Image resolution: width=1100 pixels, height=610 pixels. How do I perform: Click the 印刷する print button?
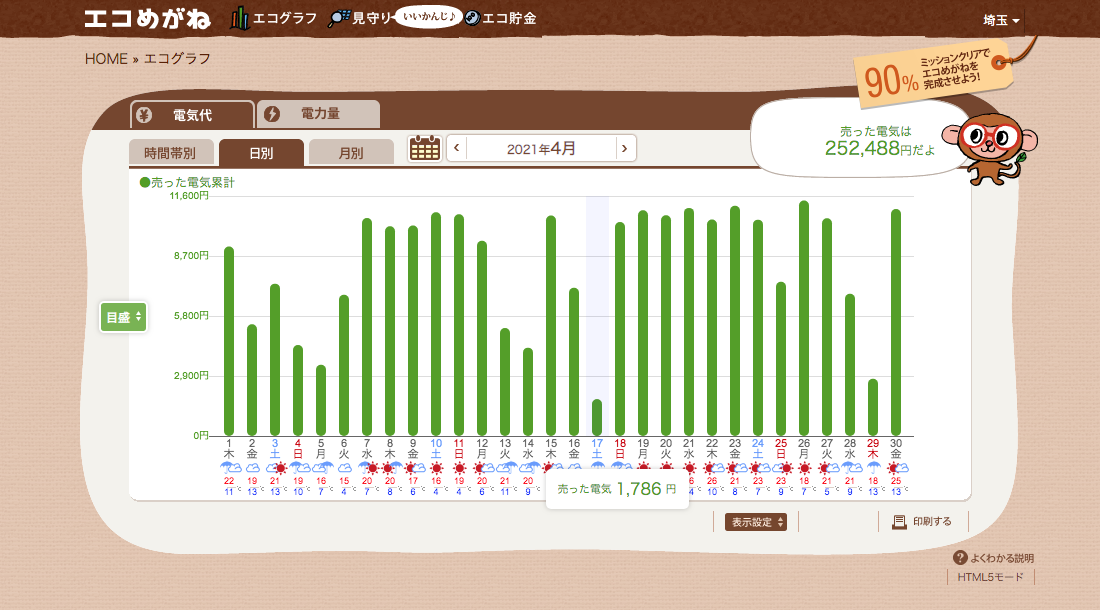[x=923, y=522]
